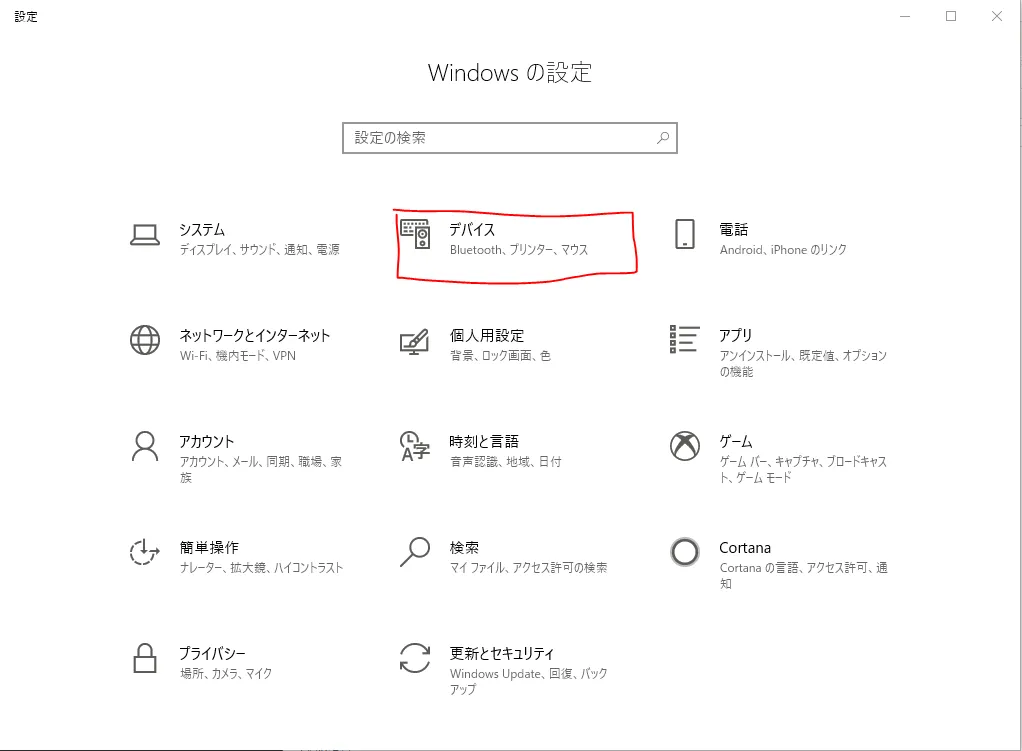
Task: Click 'ディスプレイ、サウンド、通知、電源' description
Action: click(259, 249)
